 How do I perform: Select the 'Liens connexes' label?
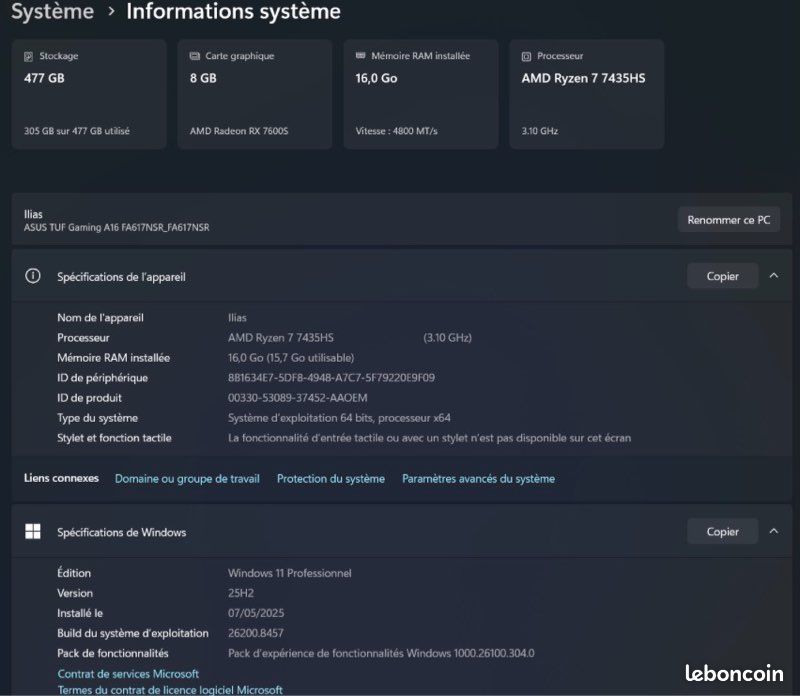61,478
